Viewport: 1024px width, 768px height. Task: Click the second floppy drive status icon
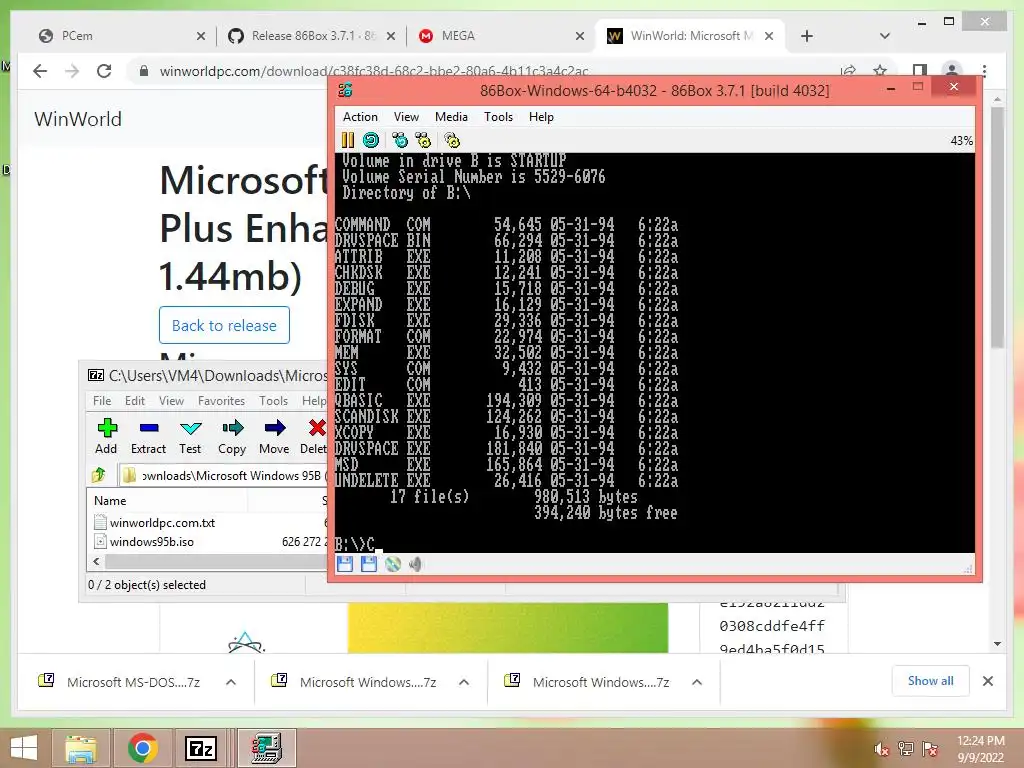369,564
